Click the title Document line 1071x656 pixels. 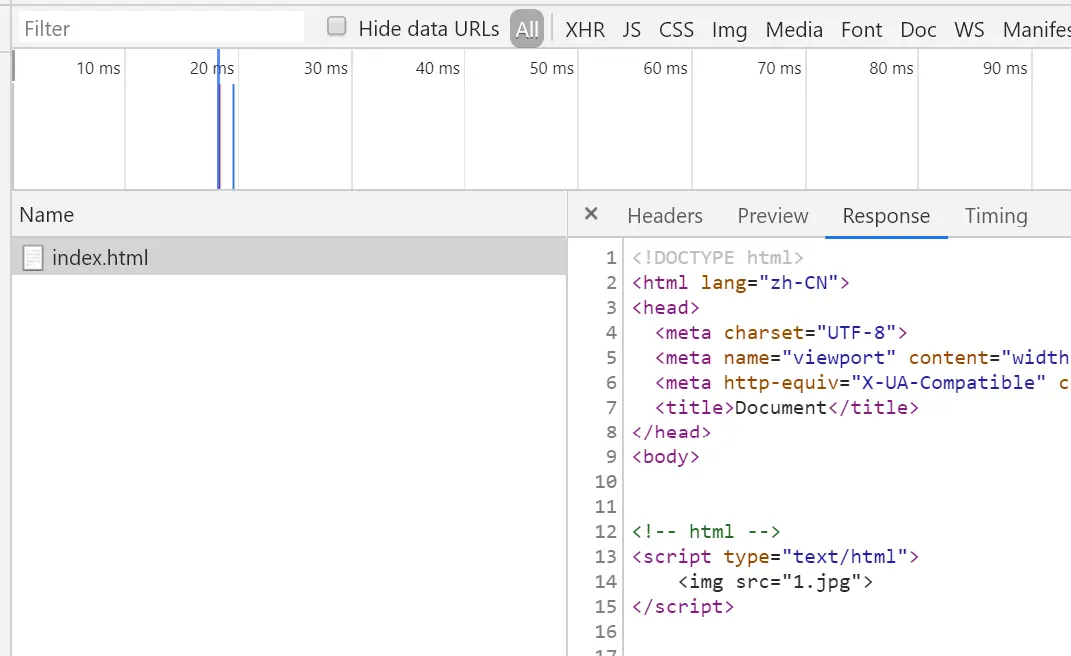tap(787, 408)
